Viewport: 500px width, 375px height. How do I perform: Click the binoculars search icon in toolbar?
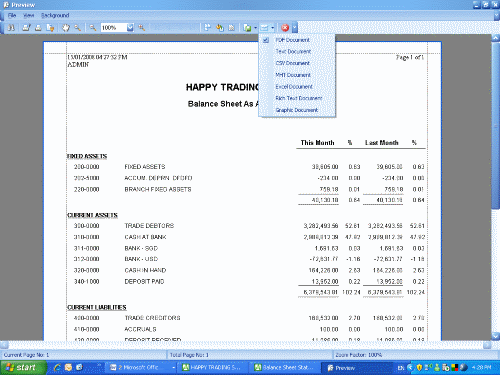pos(11,28)
